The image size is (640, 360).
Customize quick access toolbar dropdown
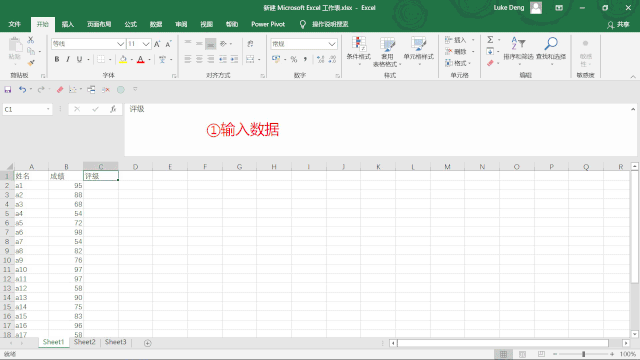coord(135,89)
